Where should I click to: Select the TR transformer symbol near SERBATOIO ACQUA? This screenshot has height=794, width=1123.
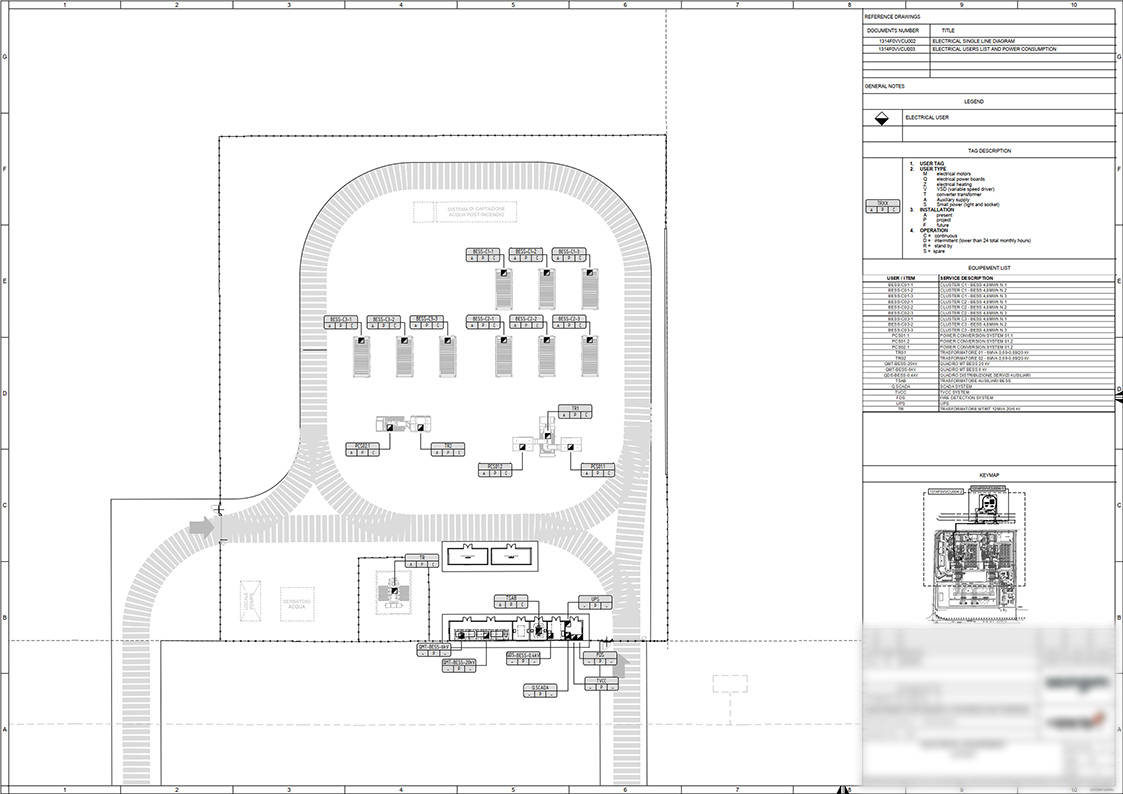(395, 591)
